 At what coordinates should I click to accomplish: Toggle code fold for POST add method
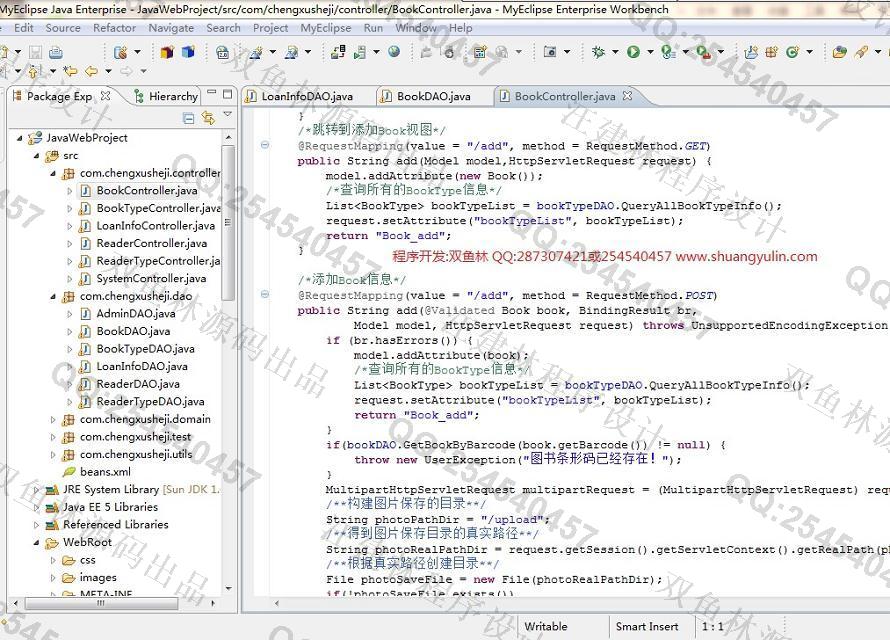tap(265, 294)
